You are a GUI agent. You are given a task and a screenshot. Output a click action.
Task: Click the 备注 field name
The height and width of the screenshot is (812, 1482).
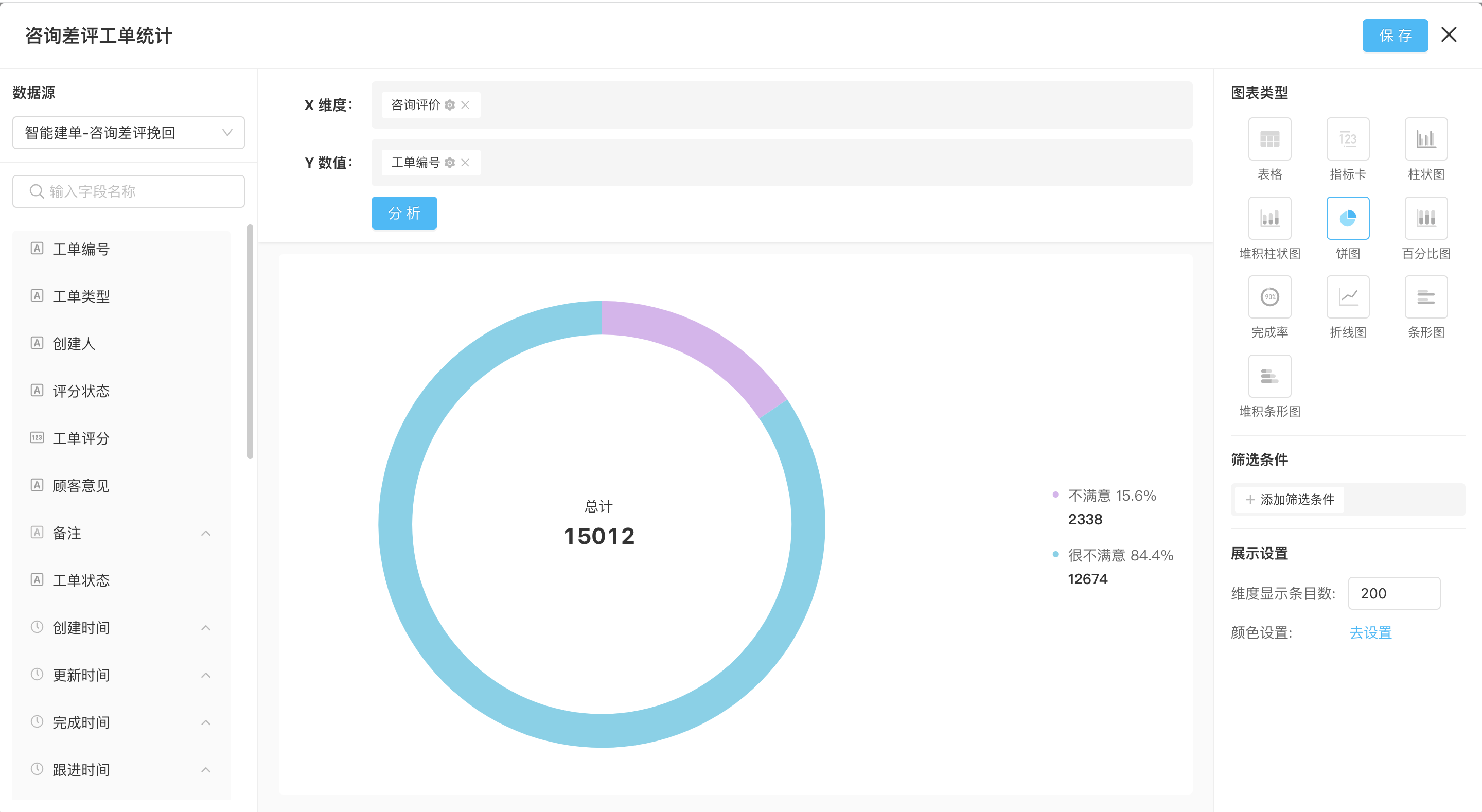(x=67, y=533)
